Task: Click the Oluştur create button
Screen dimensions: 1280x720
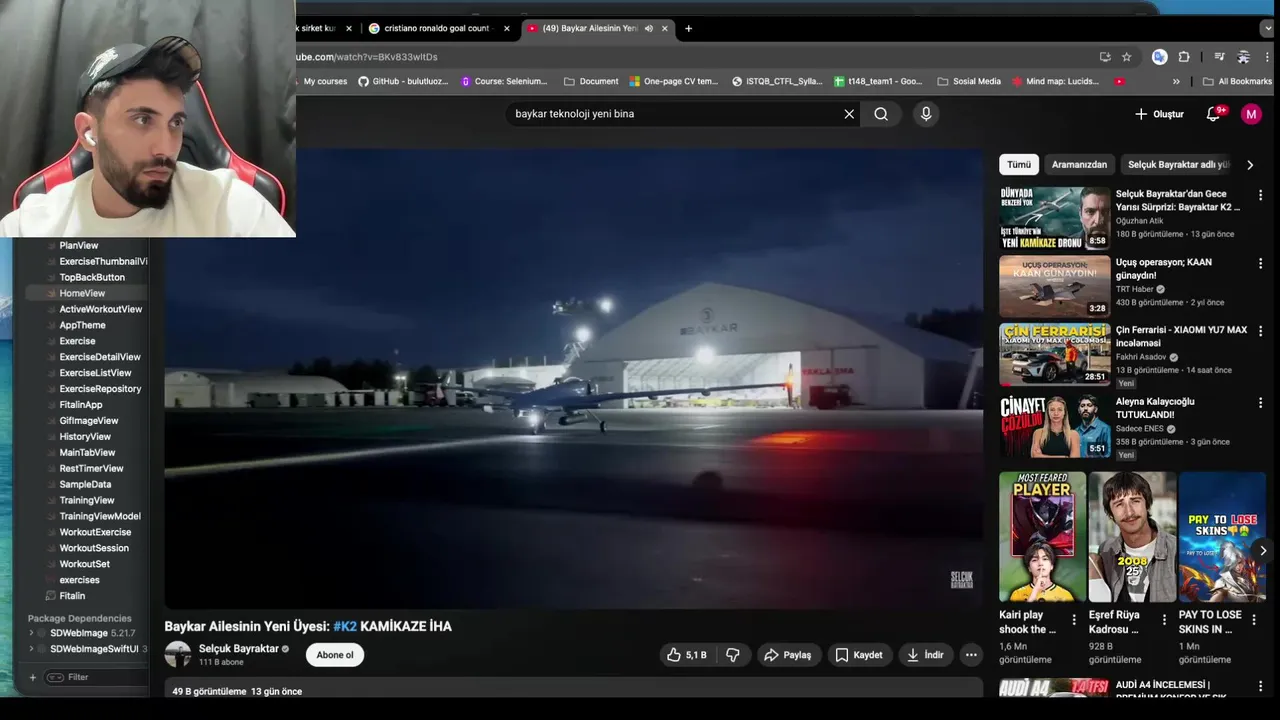Action: click(1159, 114)
